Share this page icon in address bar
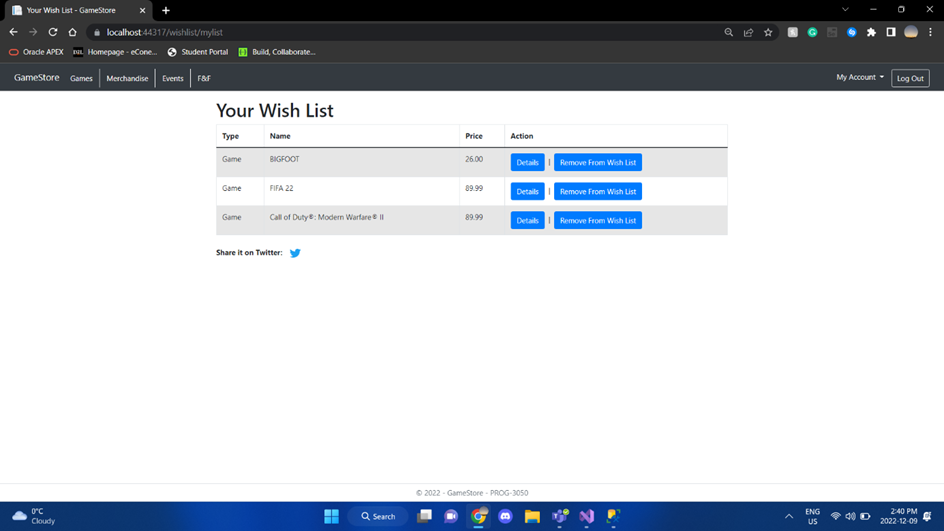This screenshot has height=531, width=944. coord(748,33)
